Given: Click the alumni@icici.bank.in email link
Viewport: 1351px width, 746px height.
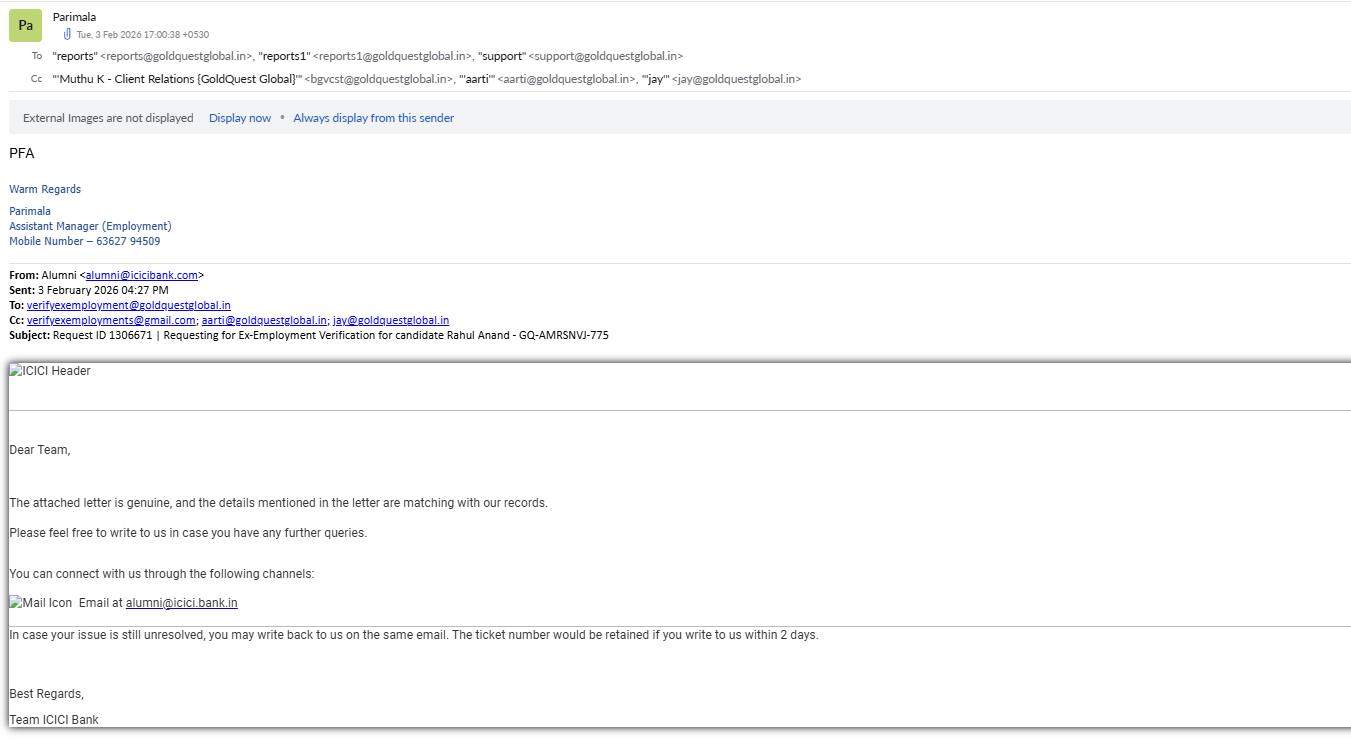Looking at the screenshot, I should coord(181,603).
